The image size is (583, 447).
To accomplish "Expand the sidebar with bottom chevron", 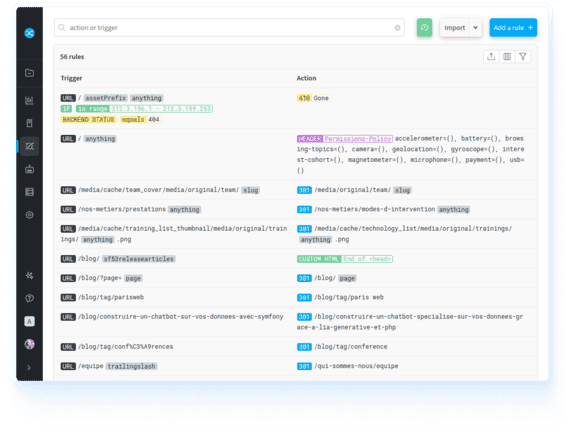I will click(x=29, y=367).
